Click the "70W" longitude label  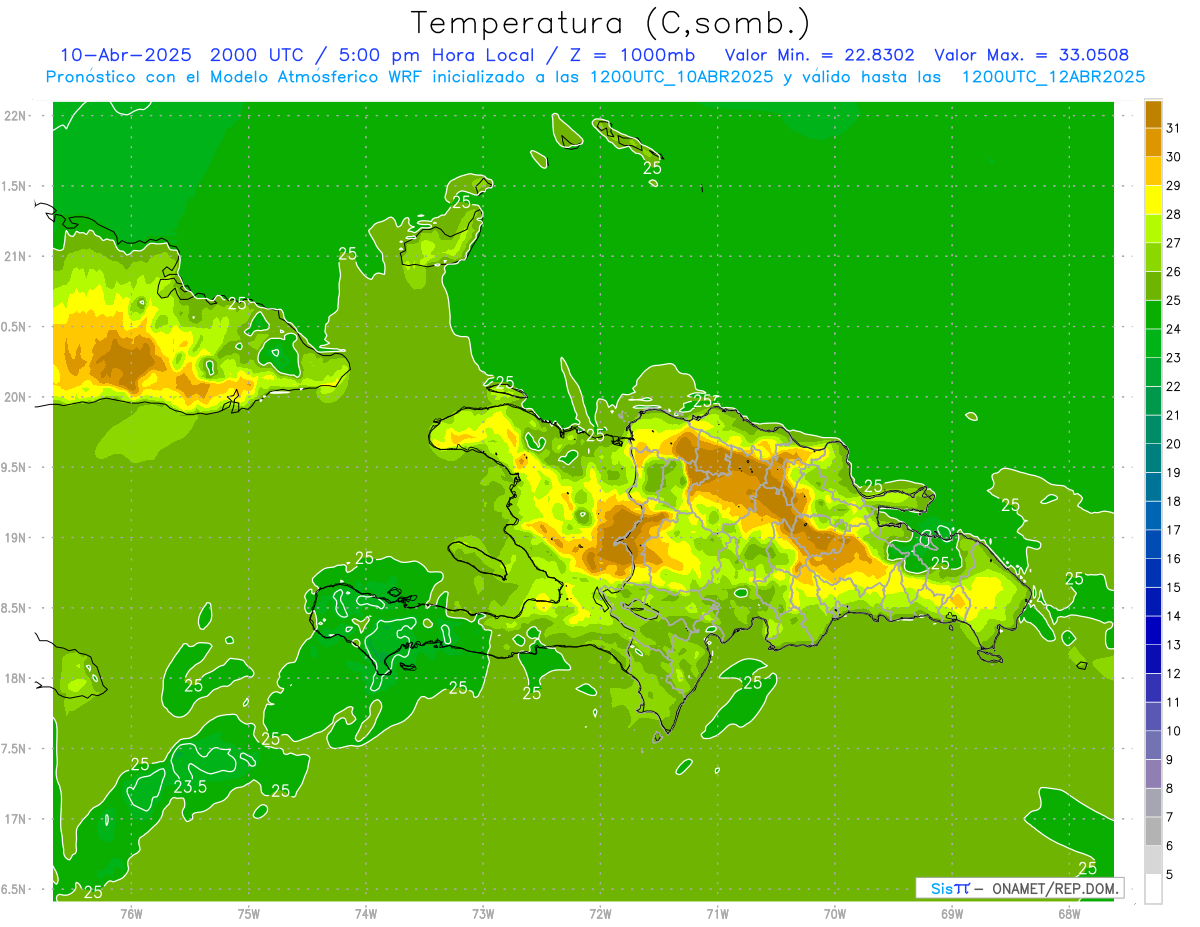tap(835, 914)
